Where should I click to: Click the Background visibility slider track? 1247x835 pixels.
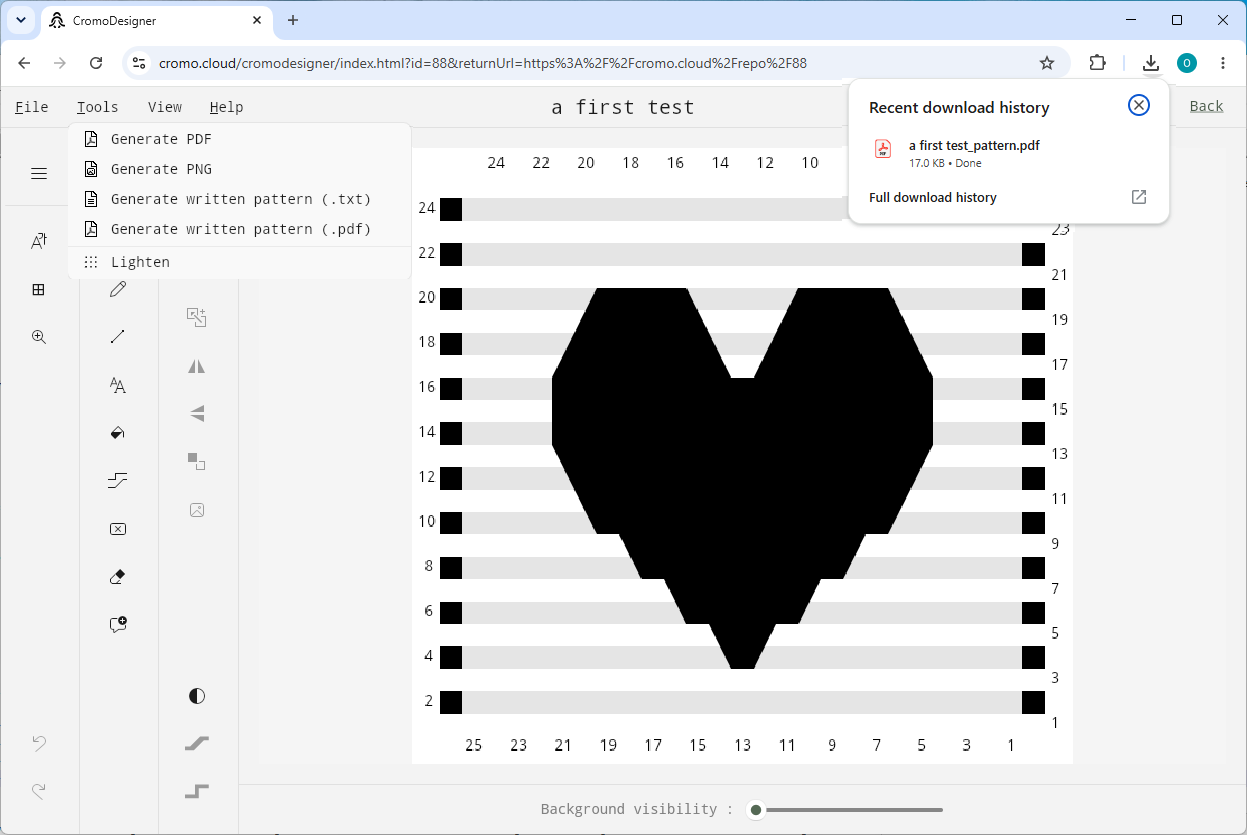pos(850,810)
